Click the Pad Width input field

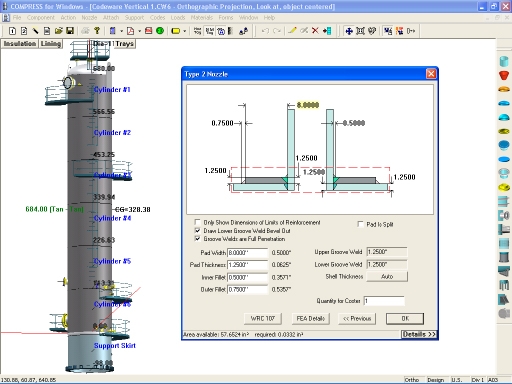[247, 253]
